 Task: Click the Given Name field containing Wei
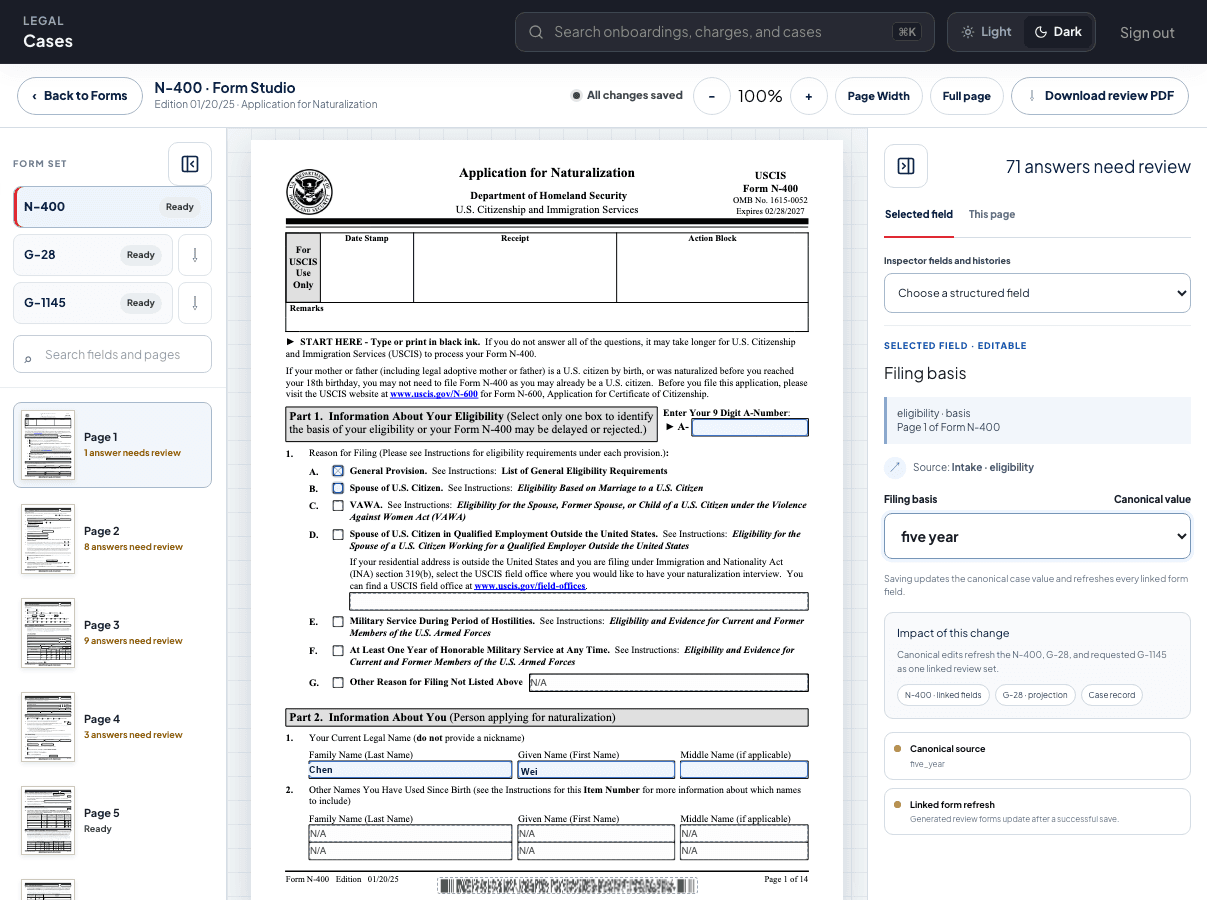click(x=596, y=770)
